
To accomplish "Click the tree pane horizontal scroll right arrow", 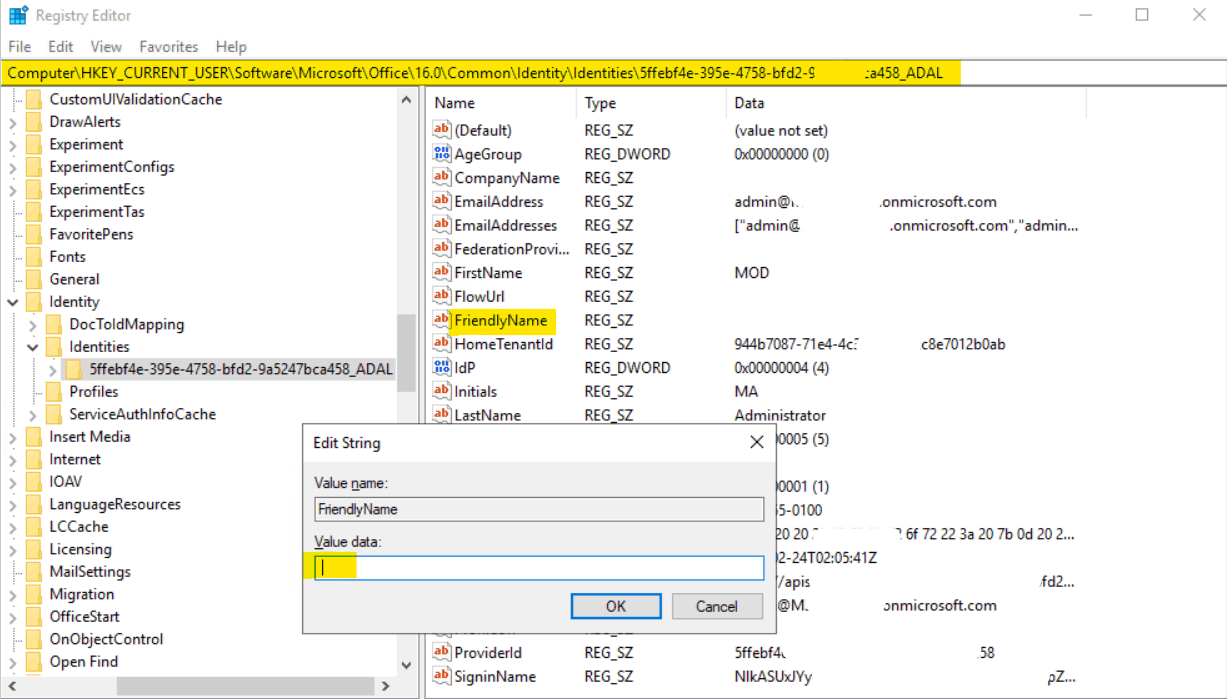I will point(387,687).
